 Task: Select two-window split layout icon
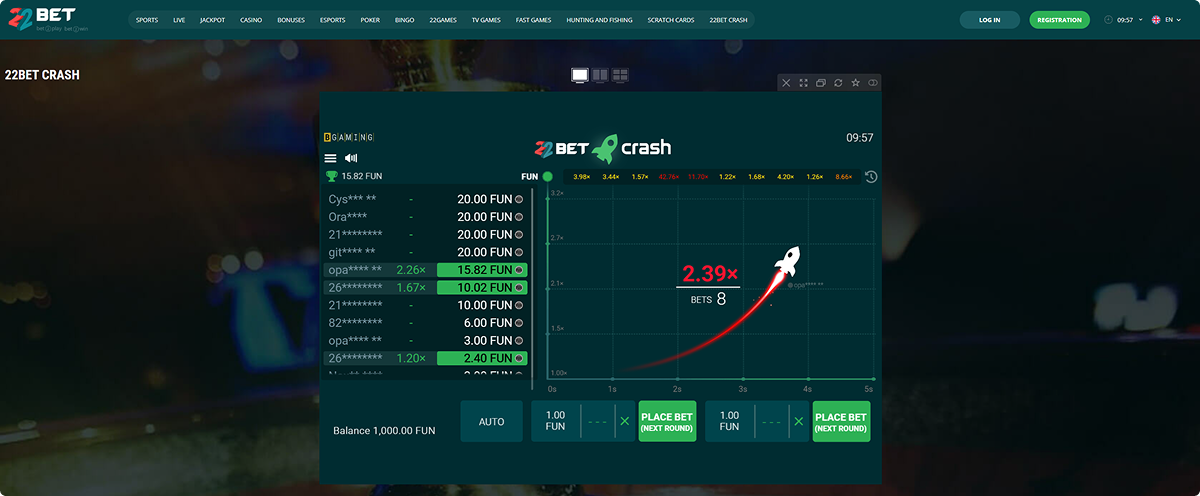600,75
